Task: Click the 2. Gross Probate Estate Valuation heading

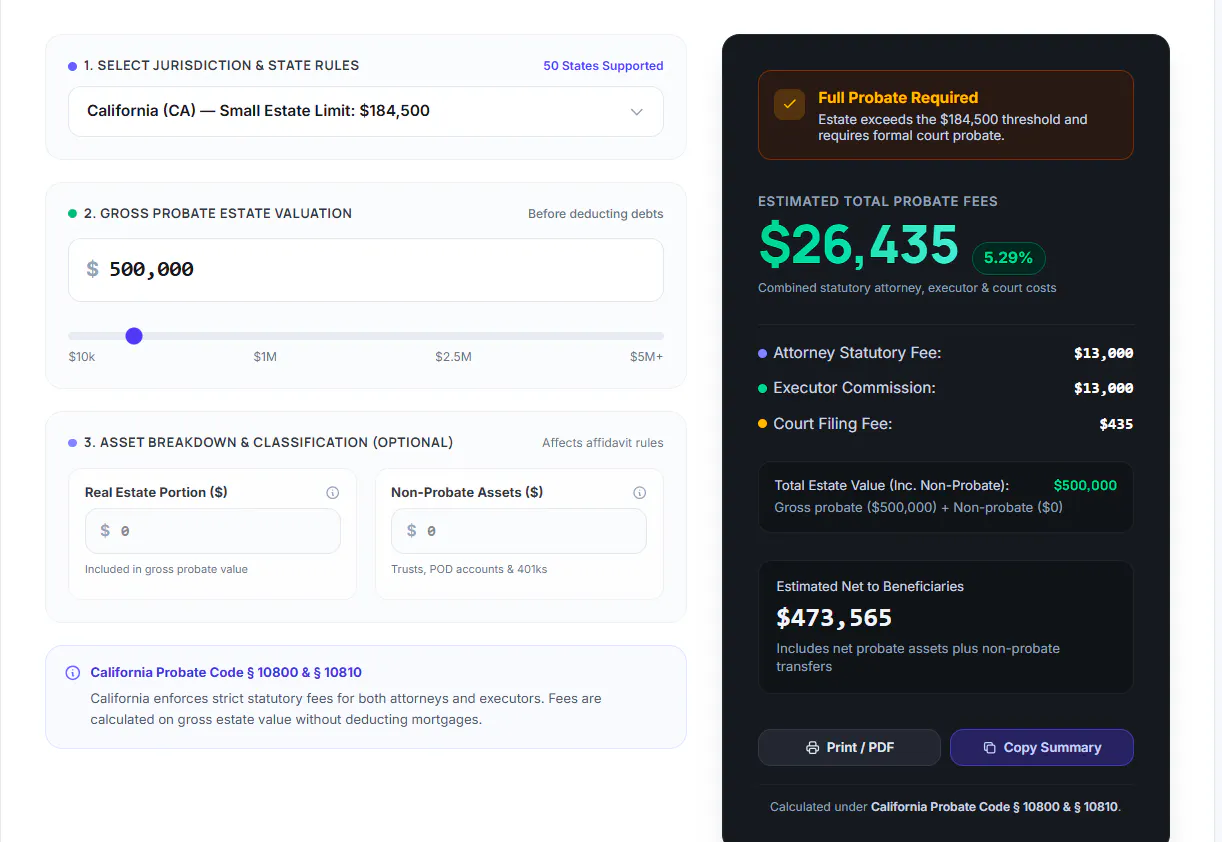Action: pos(218,214)
